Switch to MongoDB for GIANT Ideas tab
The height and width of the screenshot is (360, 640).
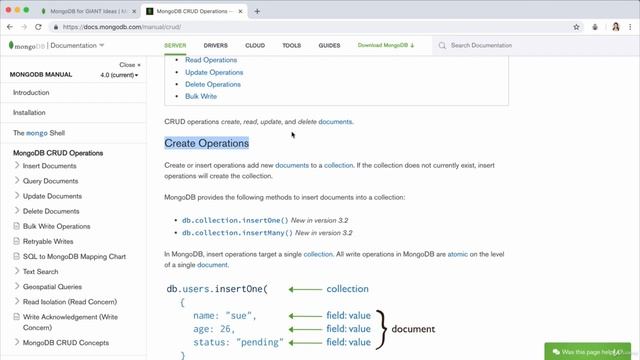pos(88,11)
